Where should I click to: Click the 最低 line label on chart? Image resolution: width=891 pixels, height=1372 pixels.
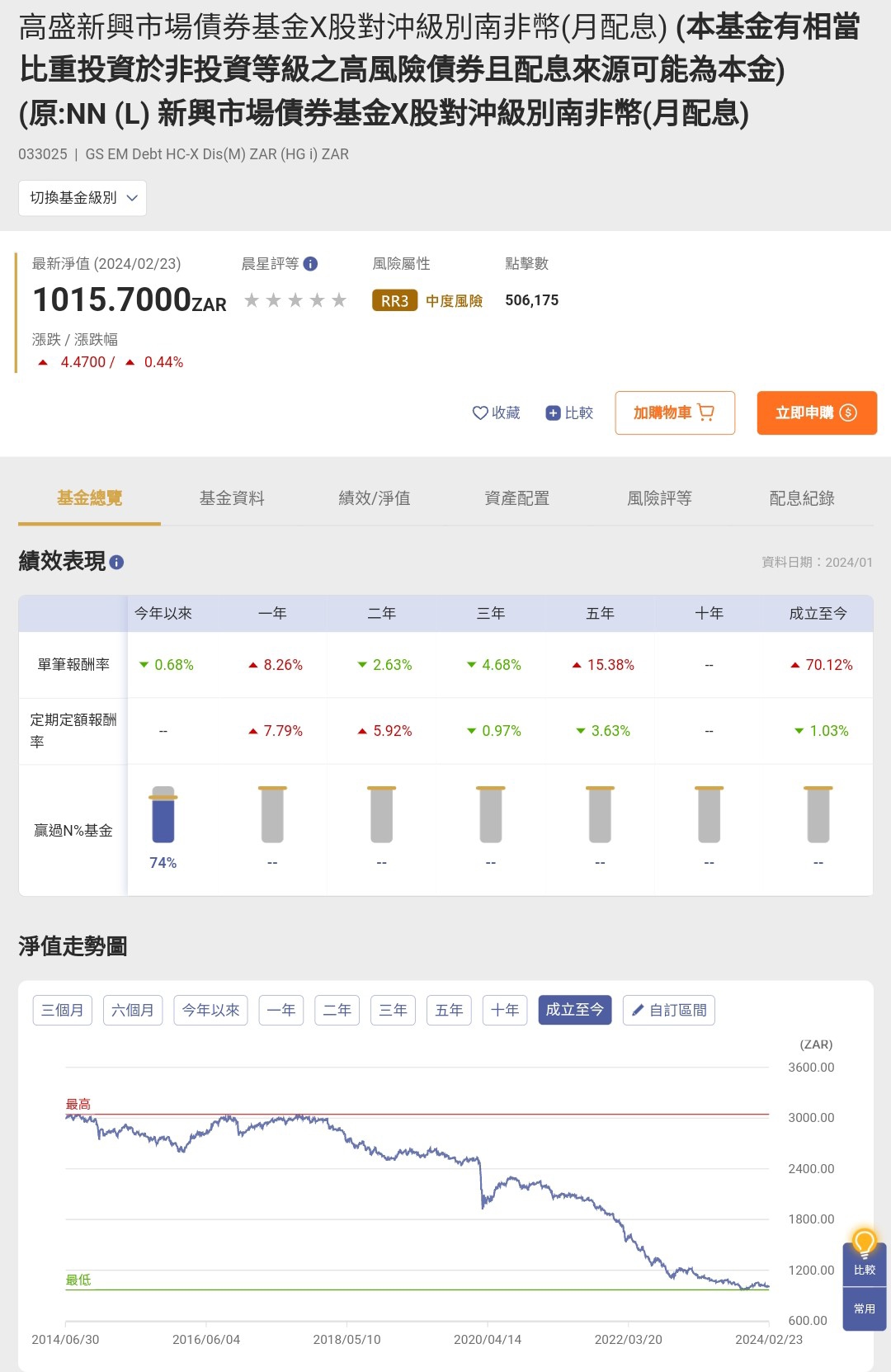78,1280
